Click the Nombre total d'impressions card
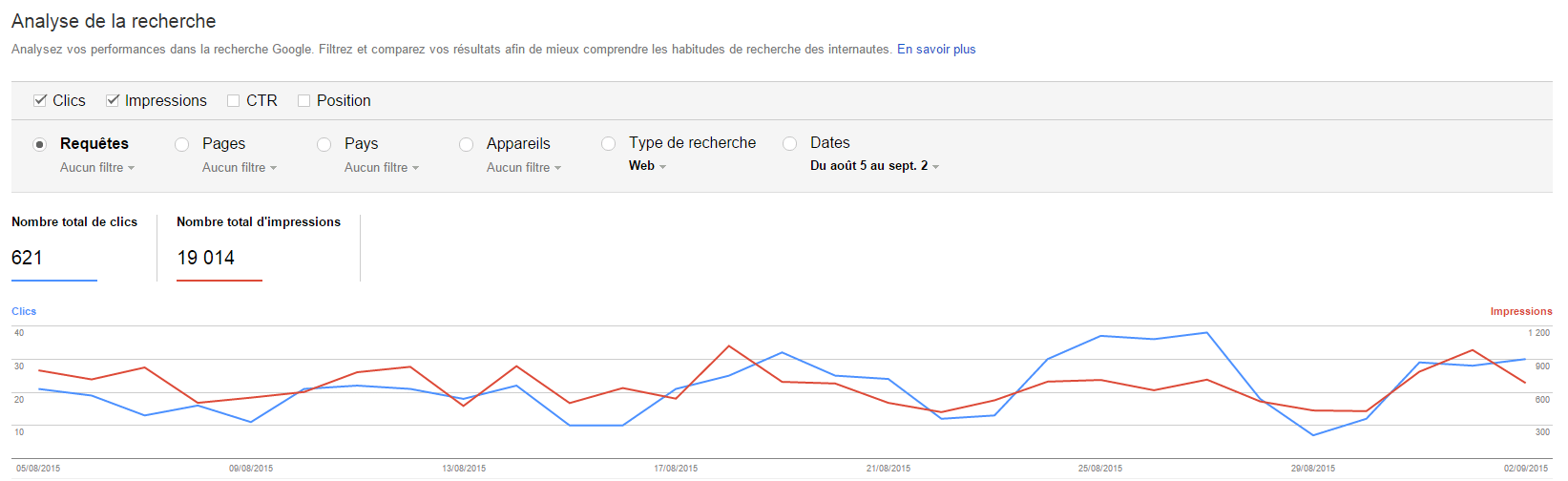The width and height of the screenshot is (1568, 481). pyautogui.click(x=259, y=247)
